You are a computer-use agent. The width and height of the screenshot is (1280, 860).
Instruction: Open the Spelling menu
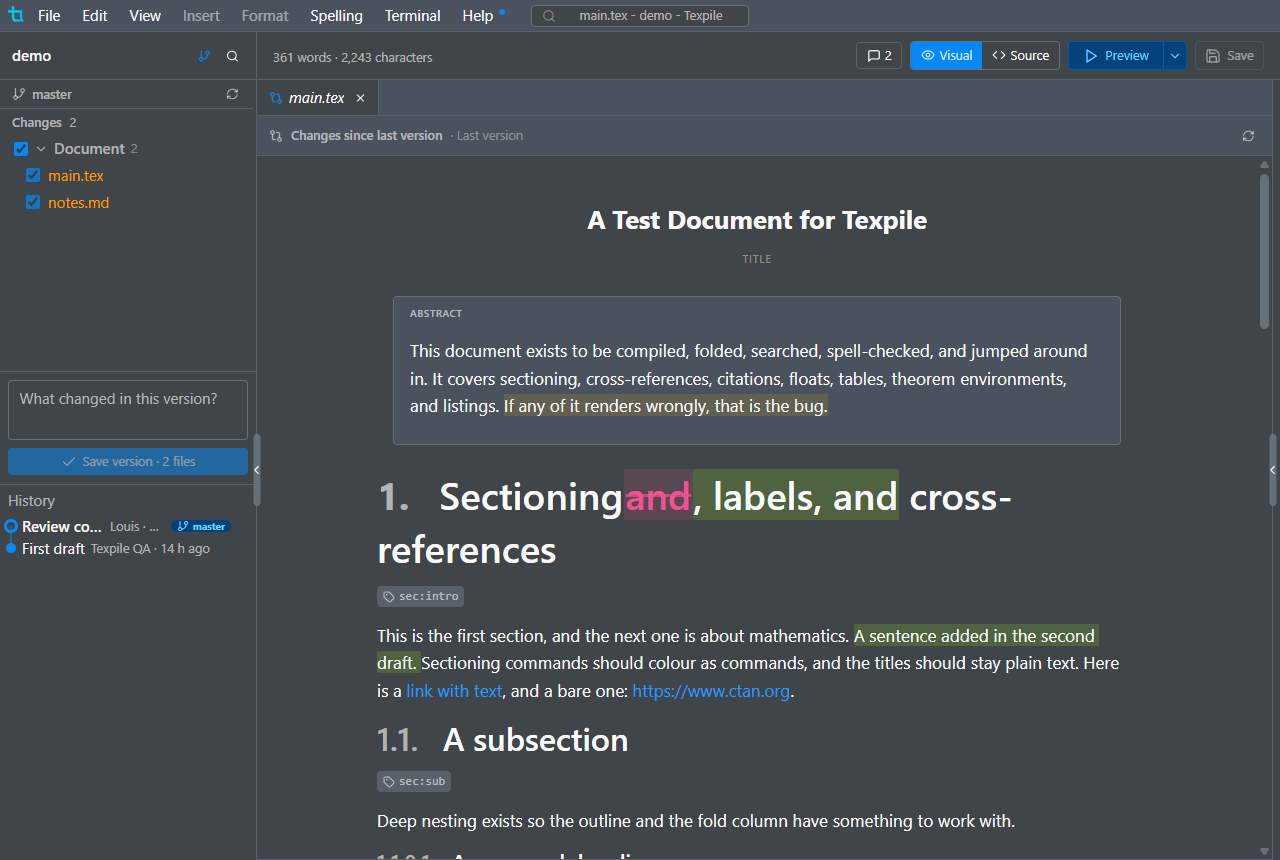pyautogui.click(x=336, y=16)
